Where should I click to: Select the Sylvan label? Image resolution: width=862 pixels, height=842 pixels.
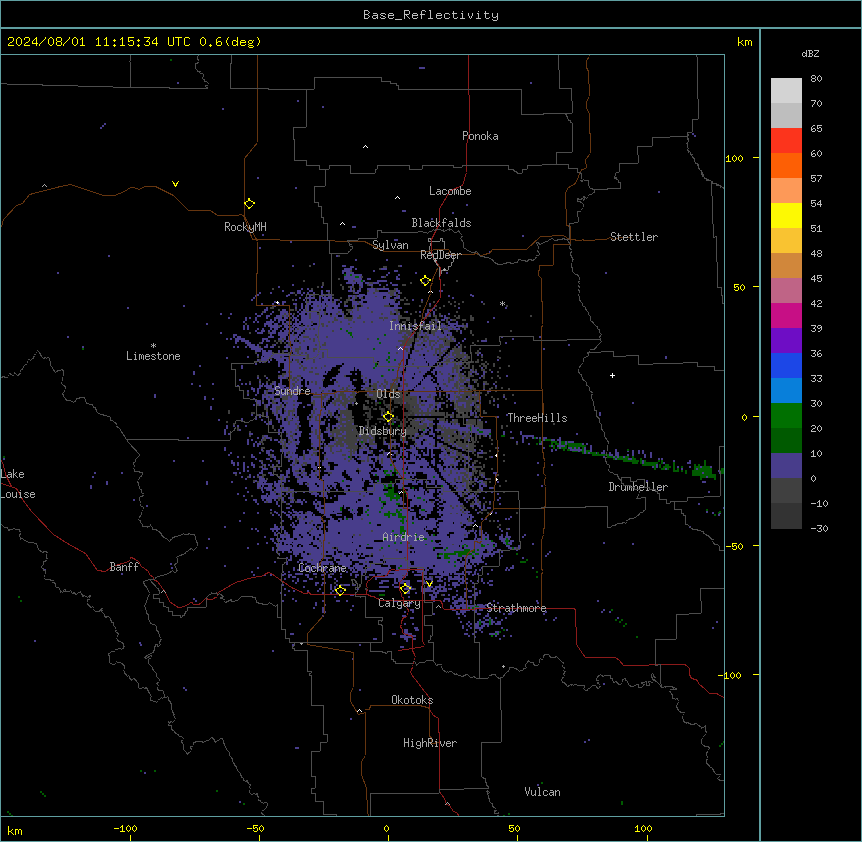(390, 245)
